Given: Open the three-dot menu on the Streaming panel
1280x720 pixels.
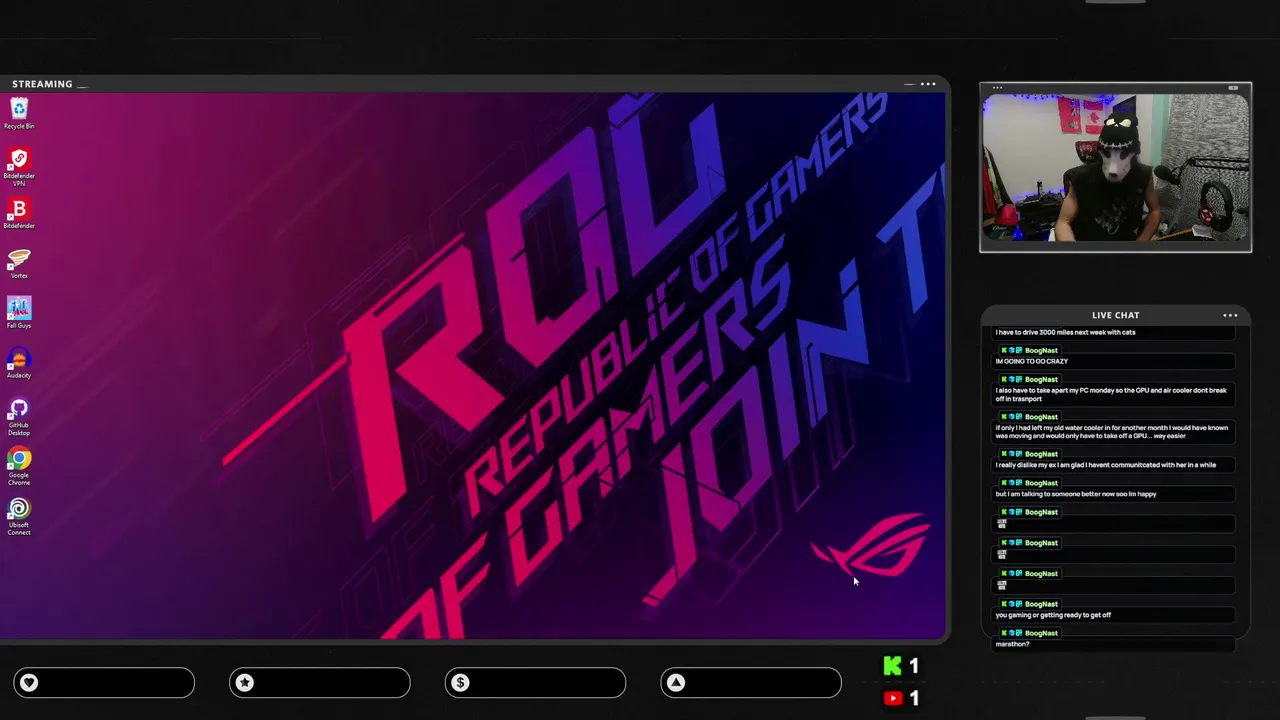Looking at the screenshot, I should click(x=928, y=84).
